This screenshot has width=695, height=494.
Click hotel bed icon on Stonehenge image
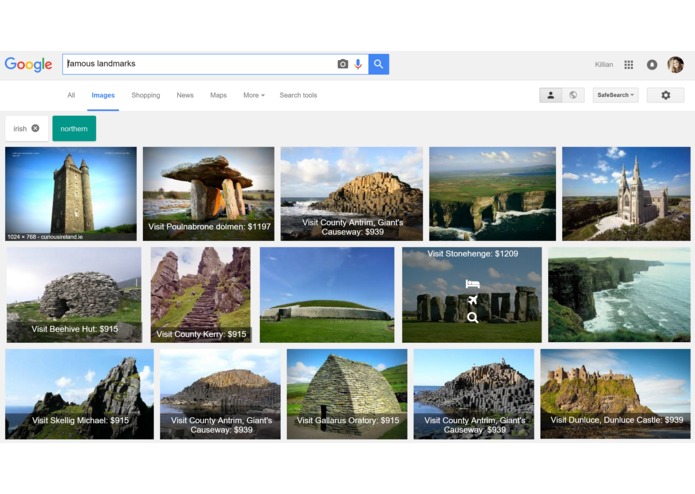[x=472, y=284]
